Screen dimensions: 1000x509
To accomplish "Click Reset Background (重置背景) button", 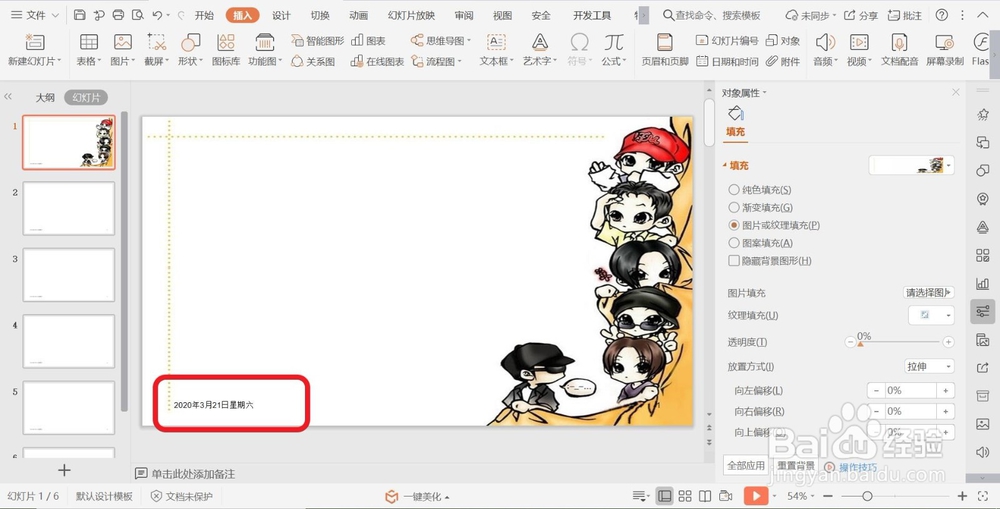I will click(x=795, y=466).
